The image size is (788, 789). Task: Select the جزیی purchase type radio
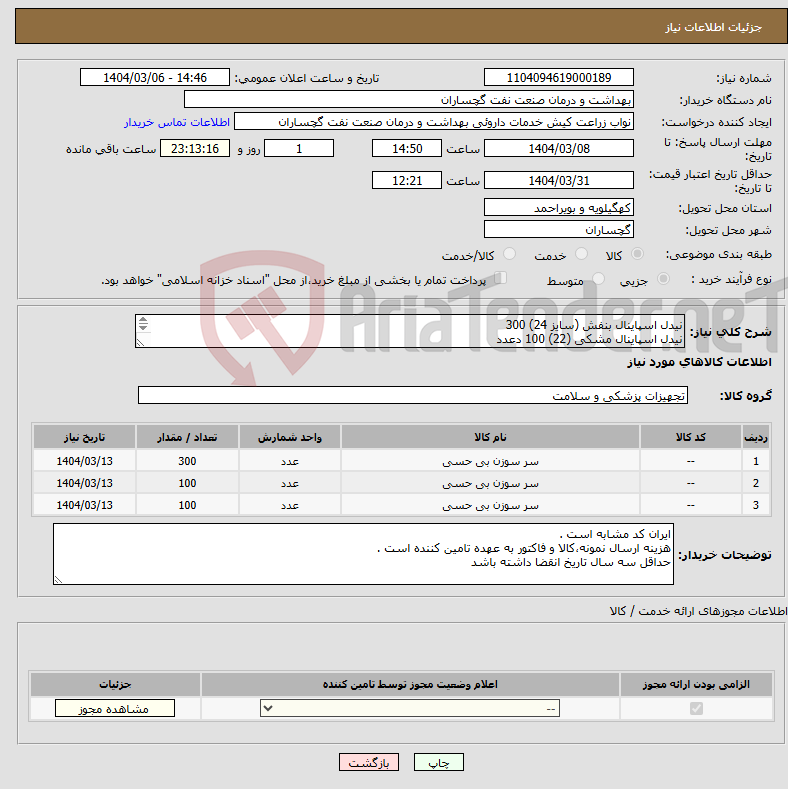(x=663, y=278)
